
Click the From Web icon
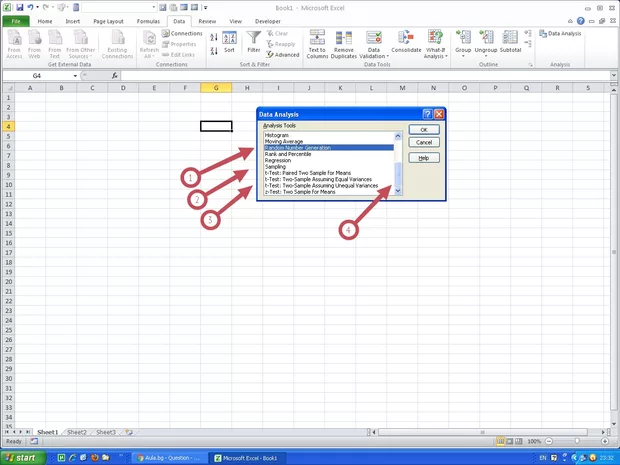click(34, 44)
